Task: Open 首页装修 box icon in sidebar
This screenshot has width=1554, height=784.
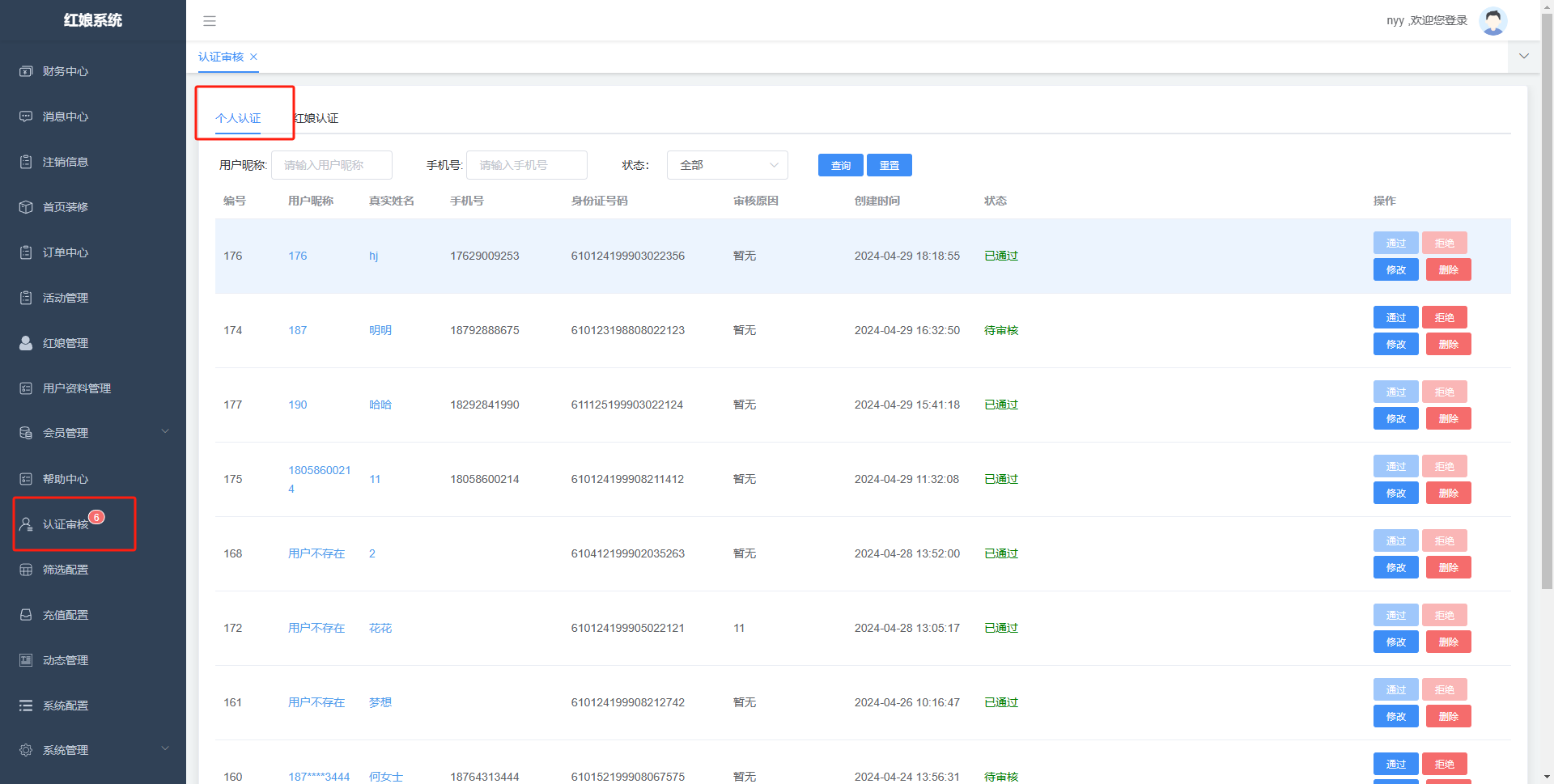Action: coord(26,207)
